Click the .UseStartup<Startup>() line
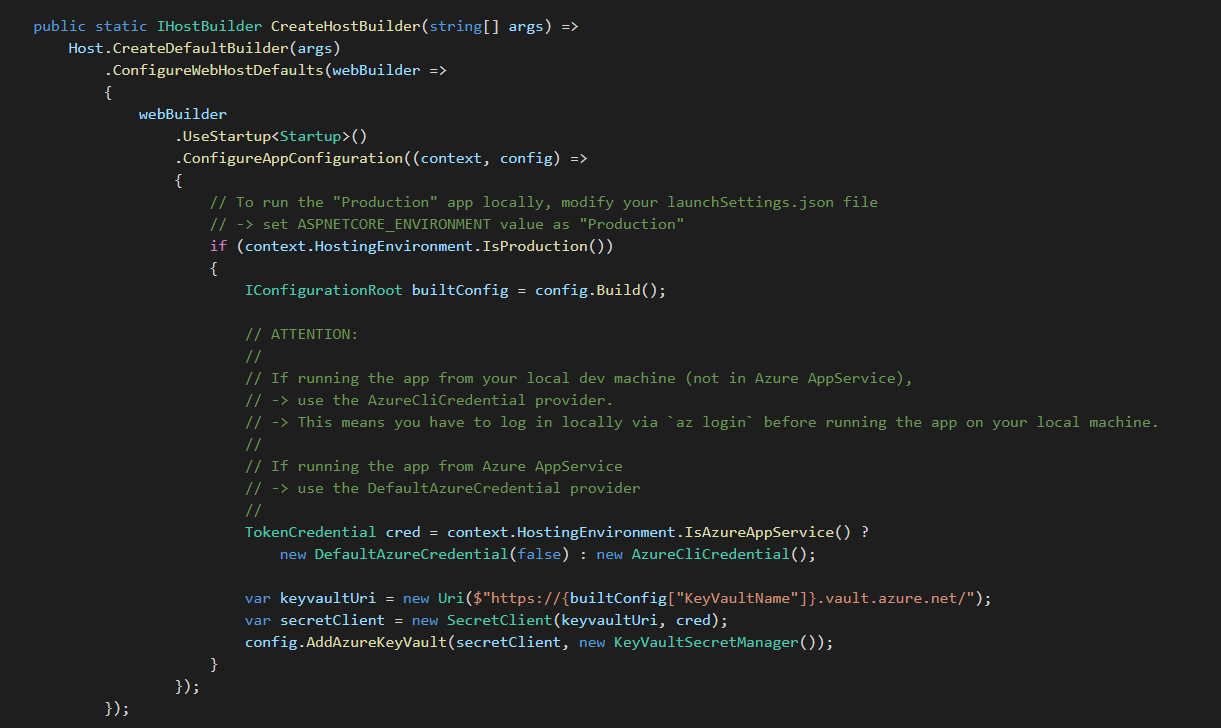1221x728 pixels. [271, 136]
